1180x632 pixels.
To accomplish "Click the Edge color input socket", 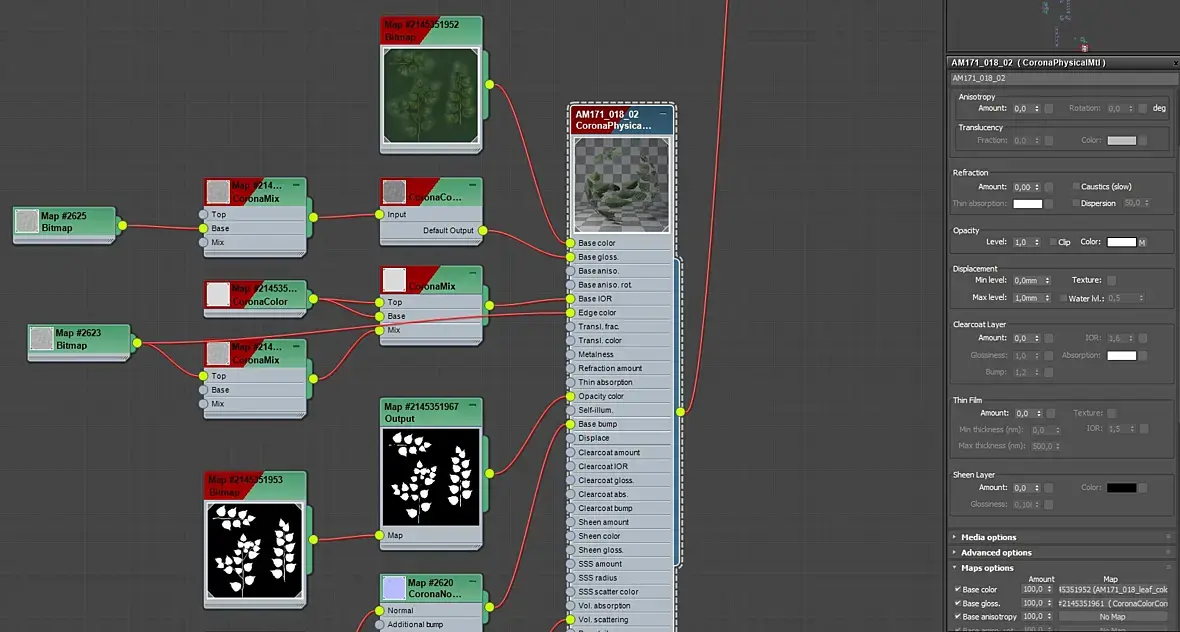I will [570, 313].
